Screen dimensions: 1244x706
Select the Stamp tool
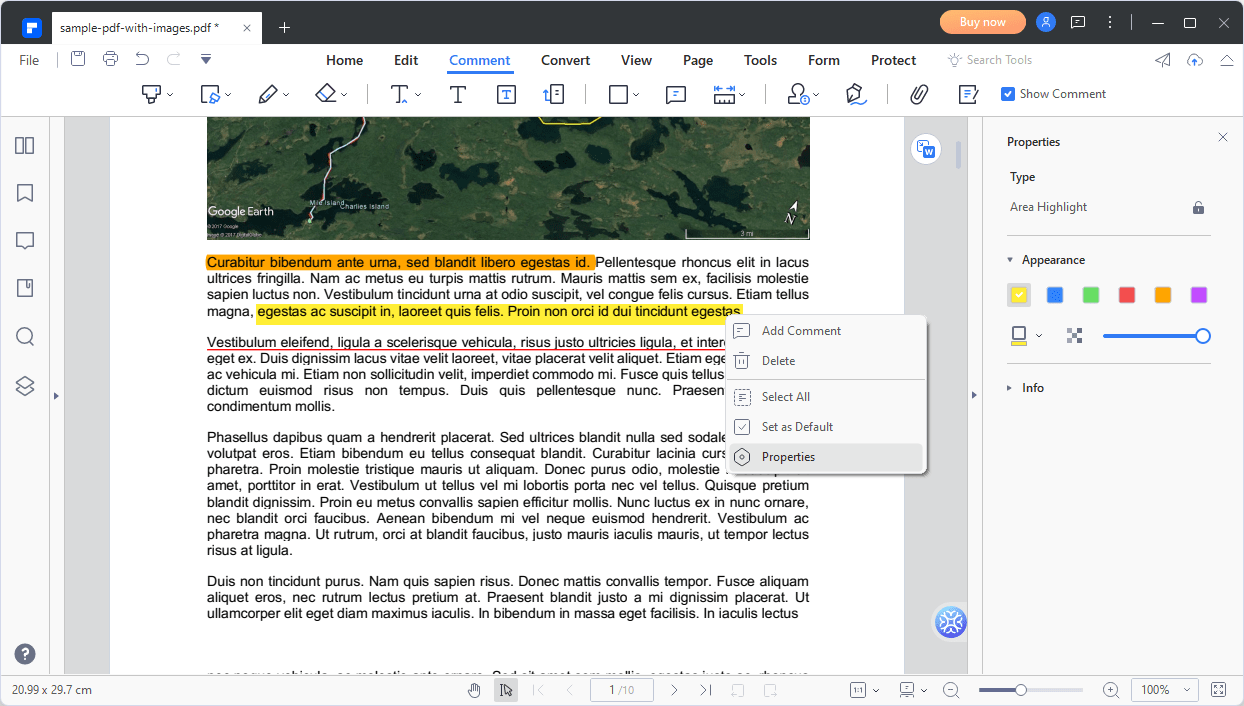[798, 94]
